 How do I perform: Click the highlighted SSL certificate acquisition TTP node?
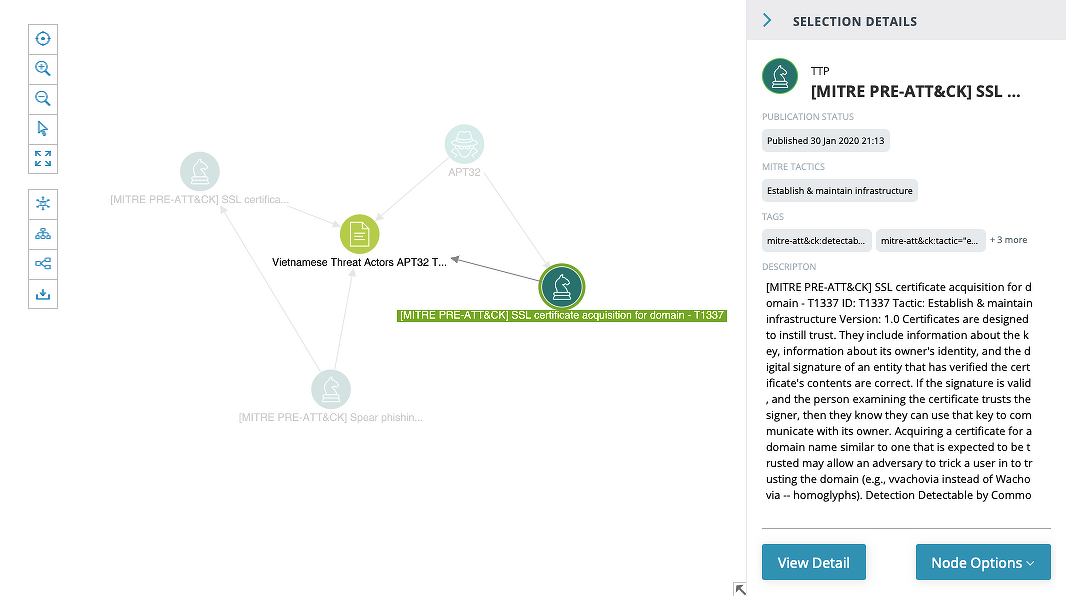click(562, 286)
